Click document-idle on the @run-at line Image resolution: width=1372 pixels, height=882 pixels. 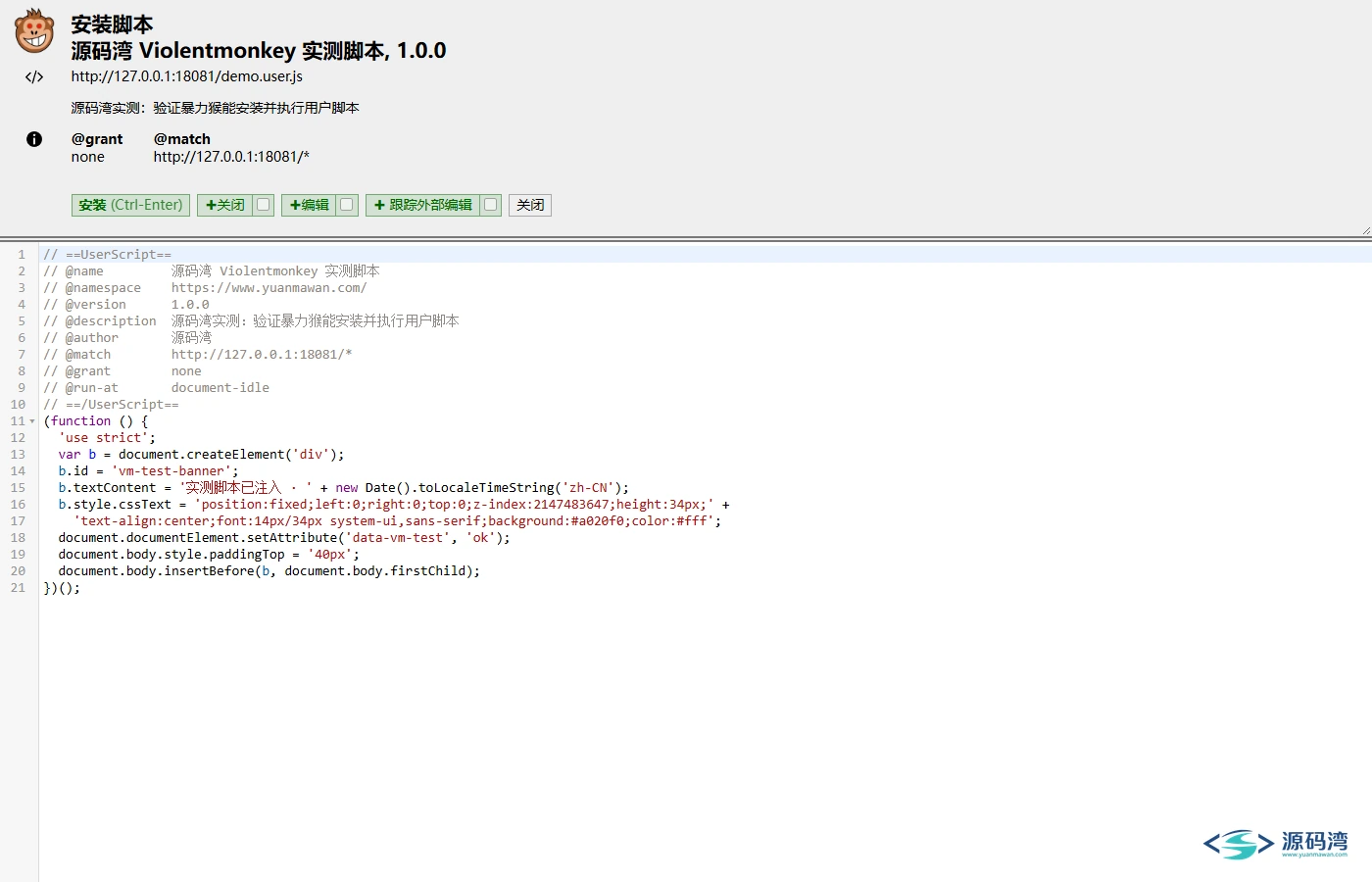click(220, 388)
